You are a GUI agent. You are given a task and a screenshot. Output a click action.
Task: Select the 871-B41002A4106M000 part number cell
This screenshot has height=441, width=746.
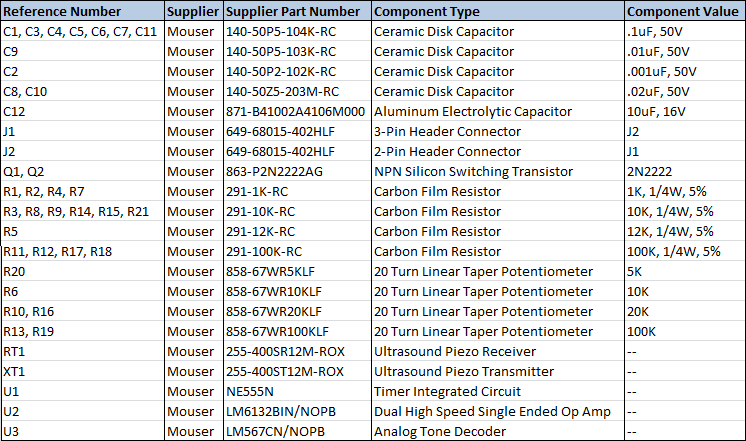coord(297,111)
